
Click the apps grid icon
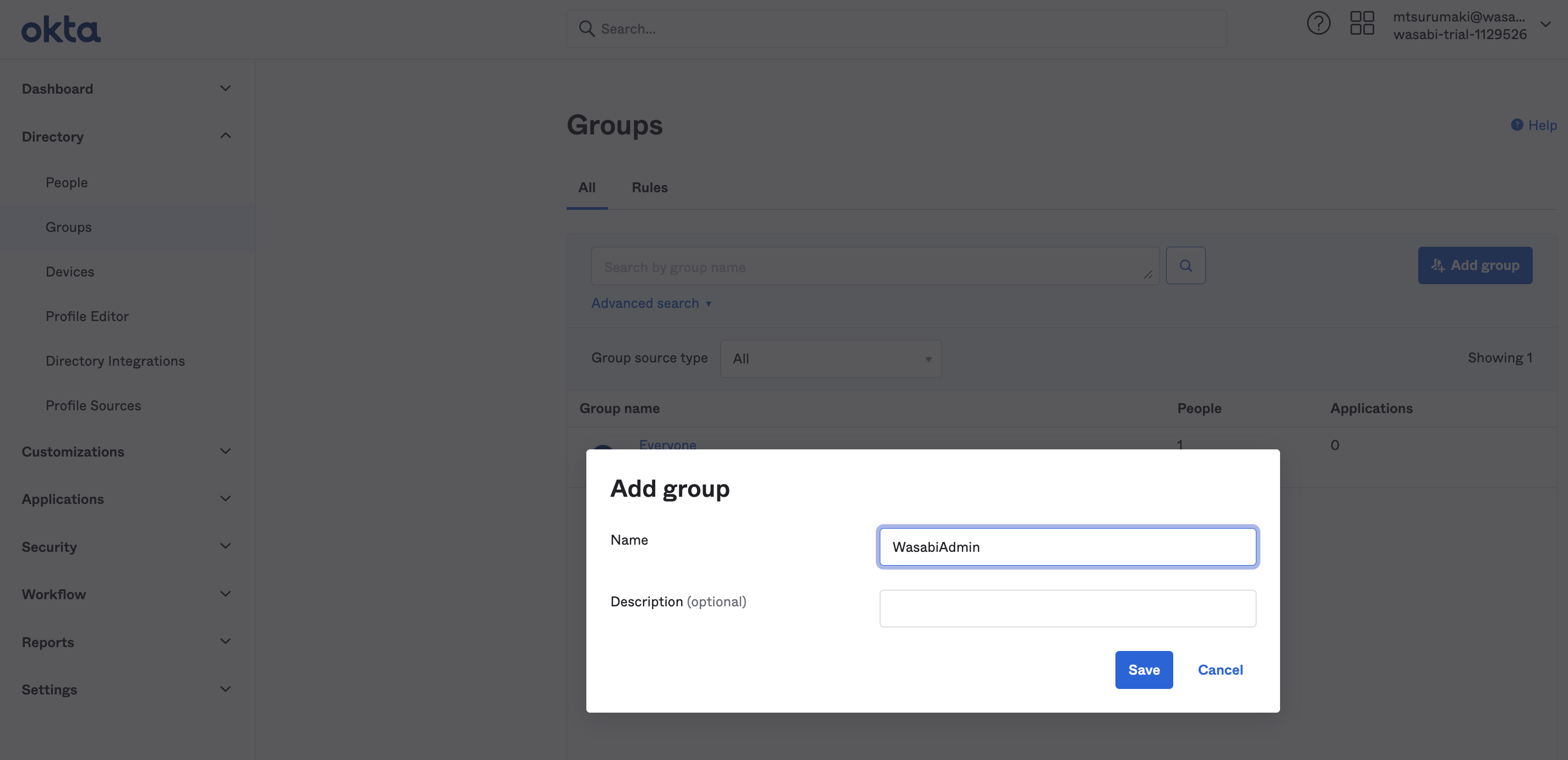[x=1362, y=23]
